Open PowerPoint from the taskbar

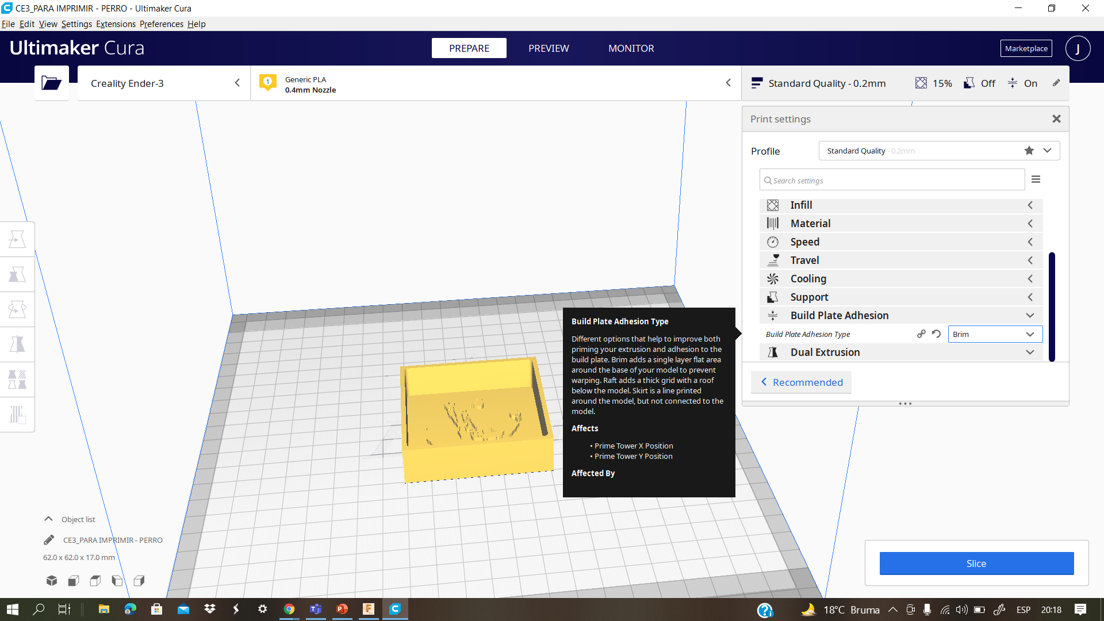pyautogui.click(x=342, y=609)
